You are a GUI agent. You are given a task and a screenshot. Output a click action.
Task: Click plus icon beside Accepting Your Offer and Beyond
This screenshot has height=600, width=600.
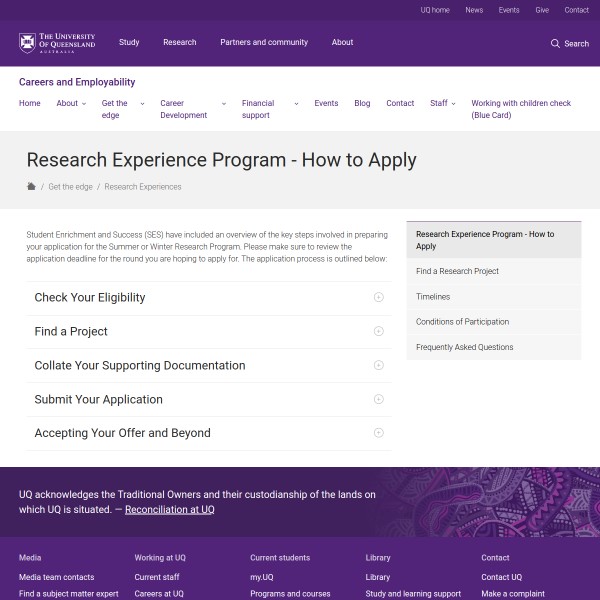pyautogui.click(x=378, y=433)
